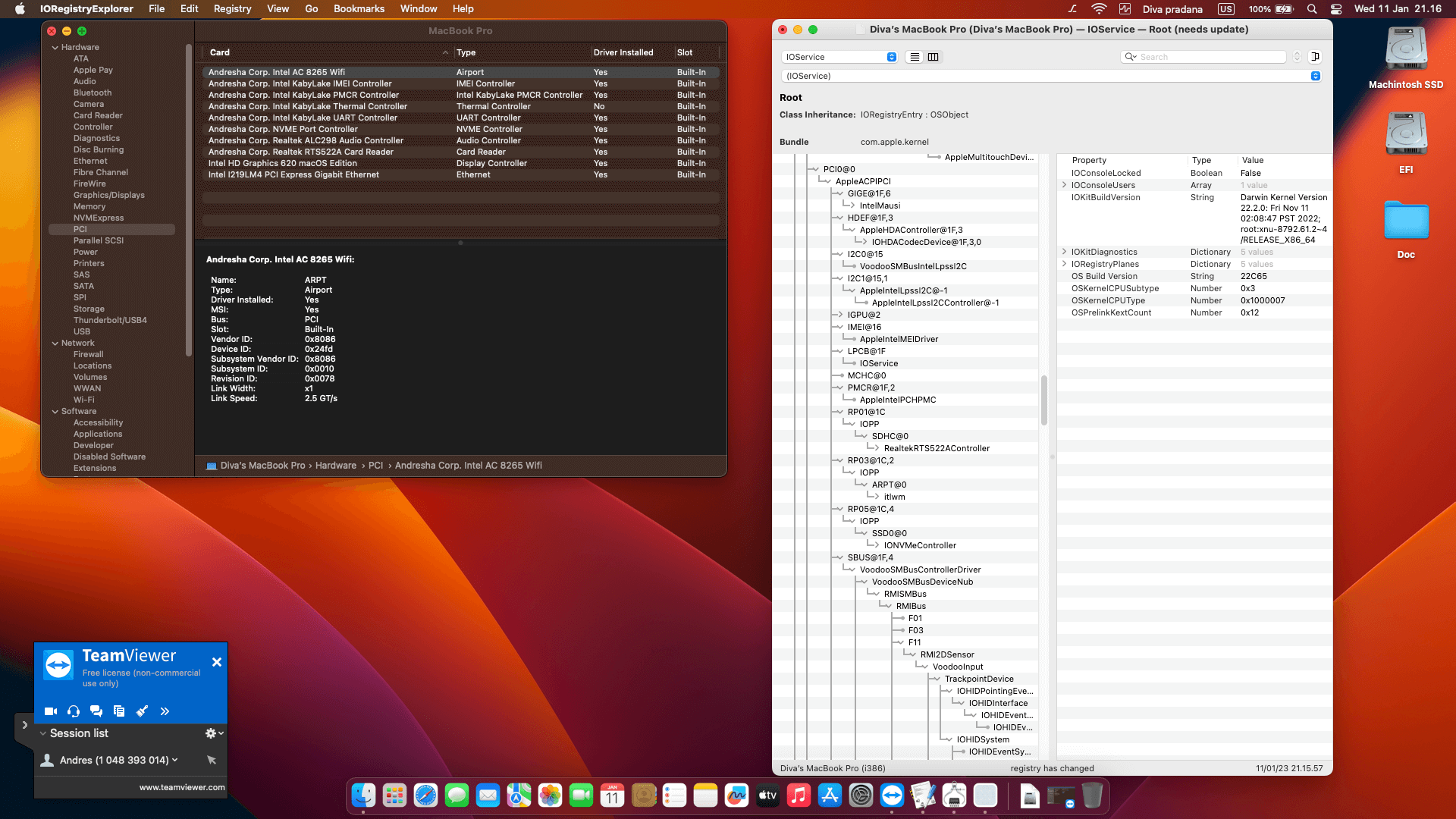The height and width of the screenshot is (819, 1456).
Task: Show more TeamViewer tools double-arrow
Action: (x=165, y=711)
